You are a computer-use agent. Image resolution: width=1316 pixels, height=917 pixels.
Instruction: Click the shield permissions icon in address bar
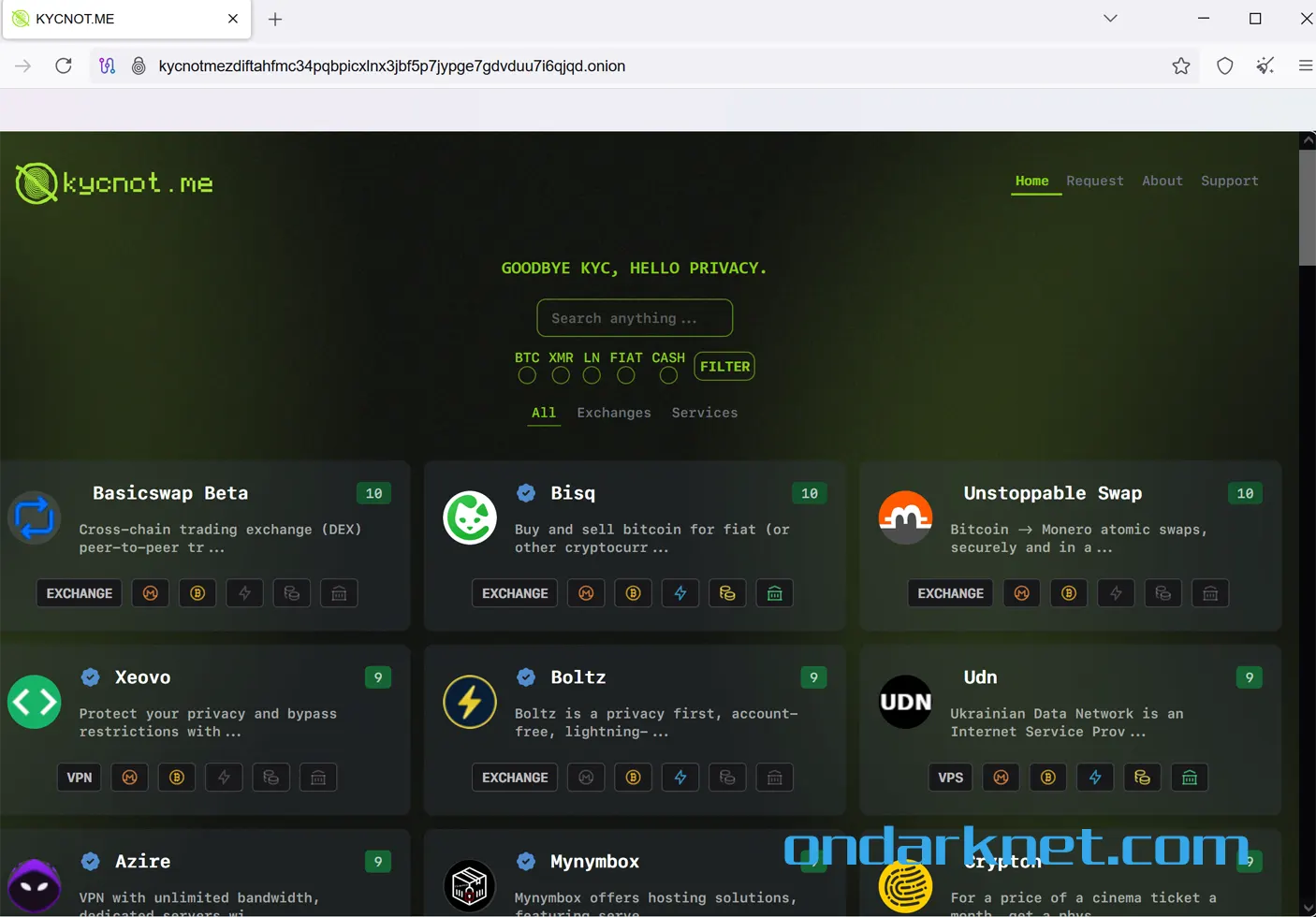1224,65
